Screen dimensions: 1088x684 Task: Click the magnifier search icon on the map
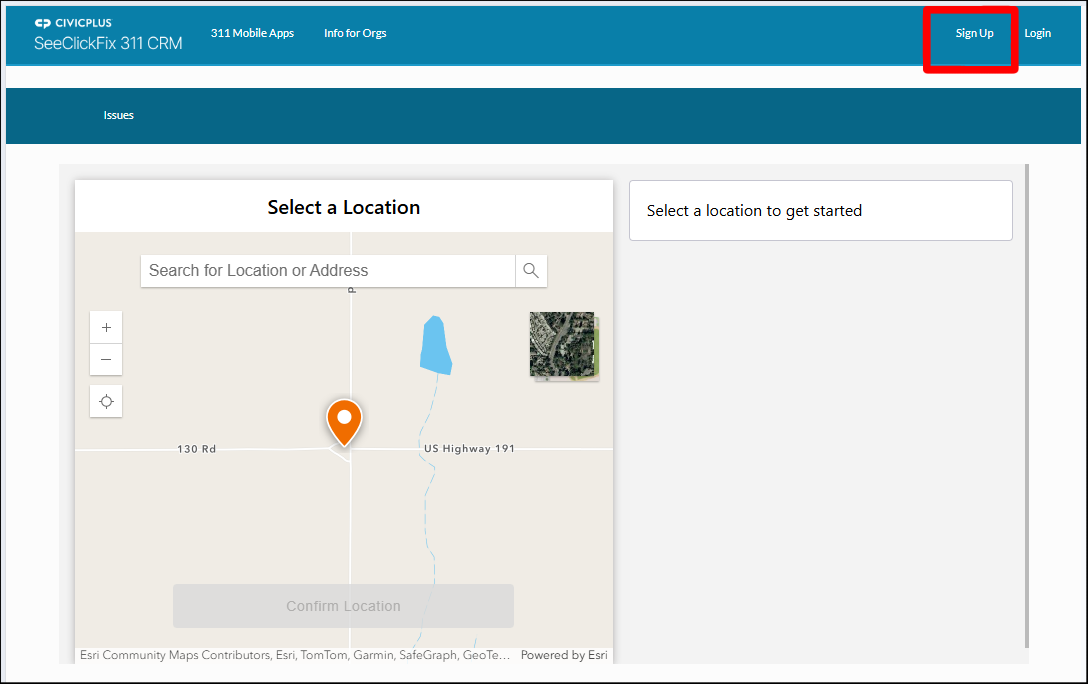[531, 271]
